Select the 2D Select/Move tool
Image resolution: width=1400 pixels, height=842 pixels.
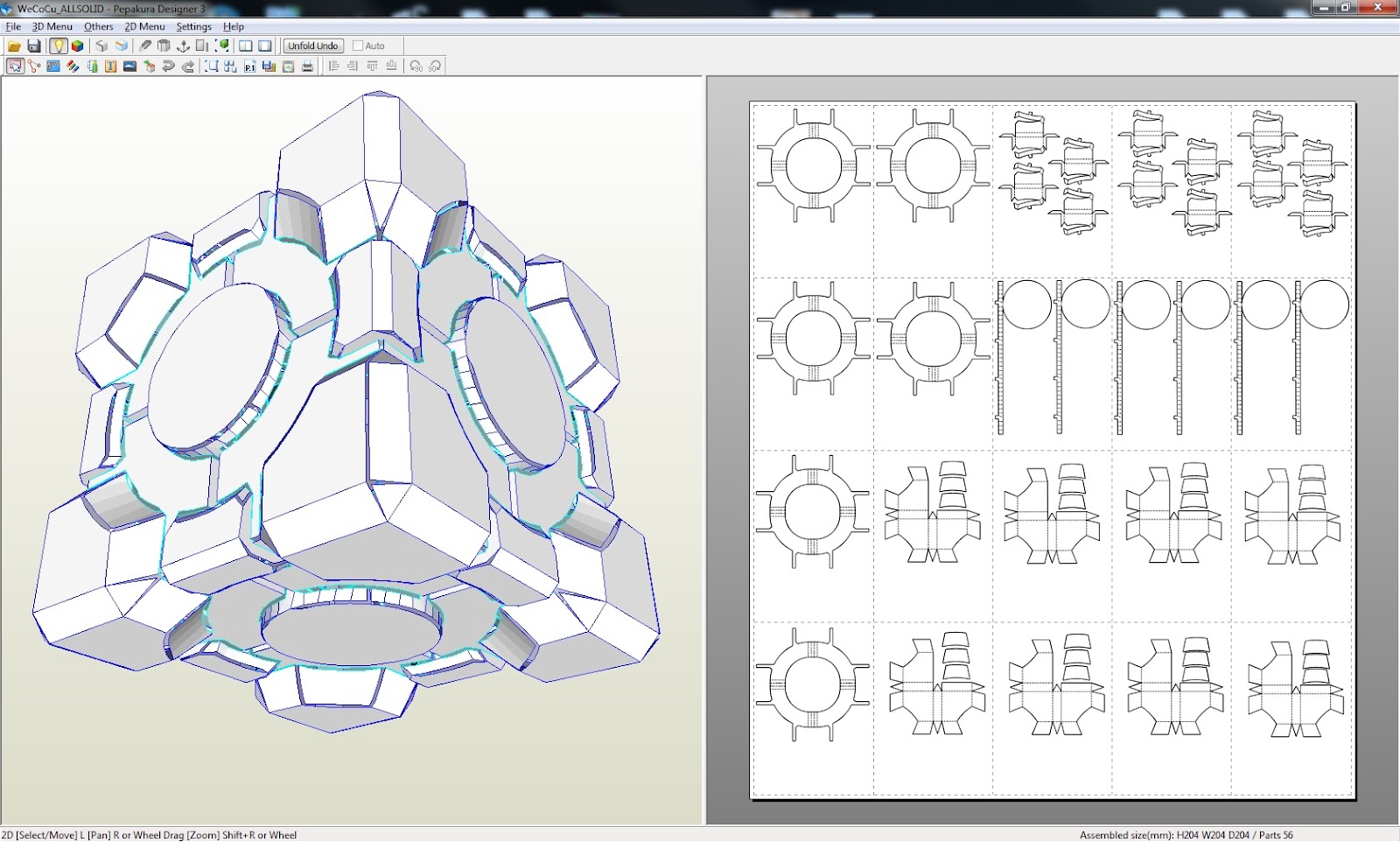tap(13, 66)
